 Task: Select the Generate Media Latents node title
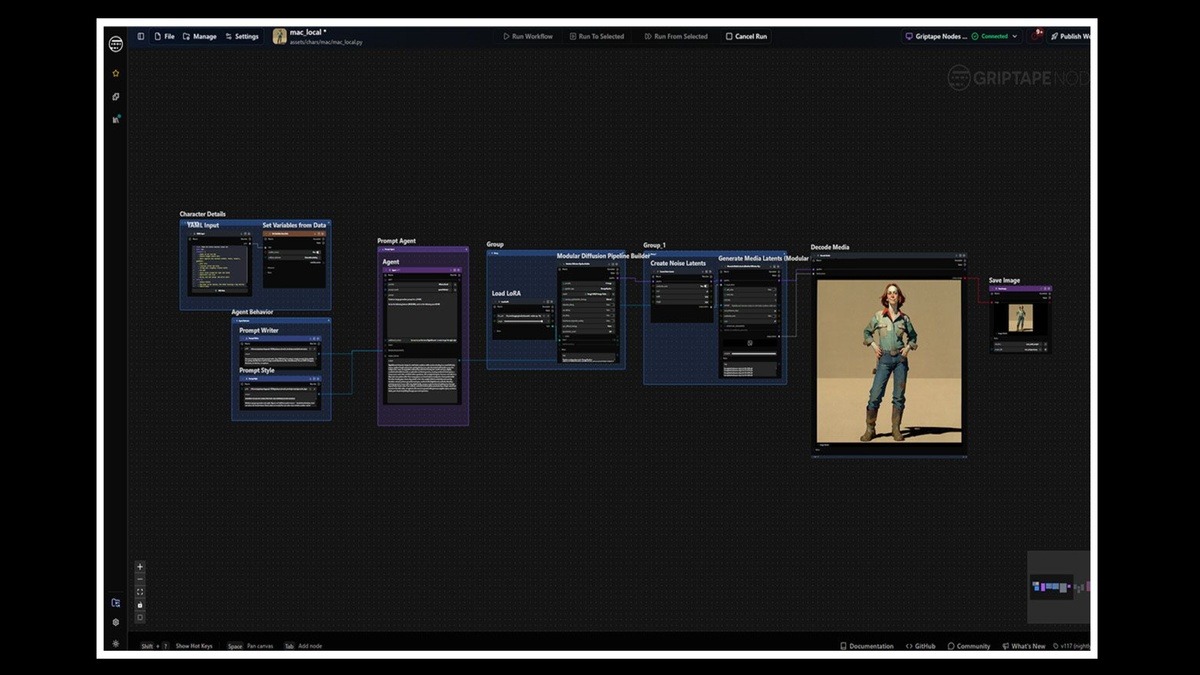[x=764, y=259]
